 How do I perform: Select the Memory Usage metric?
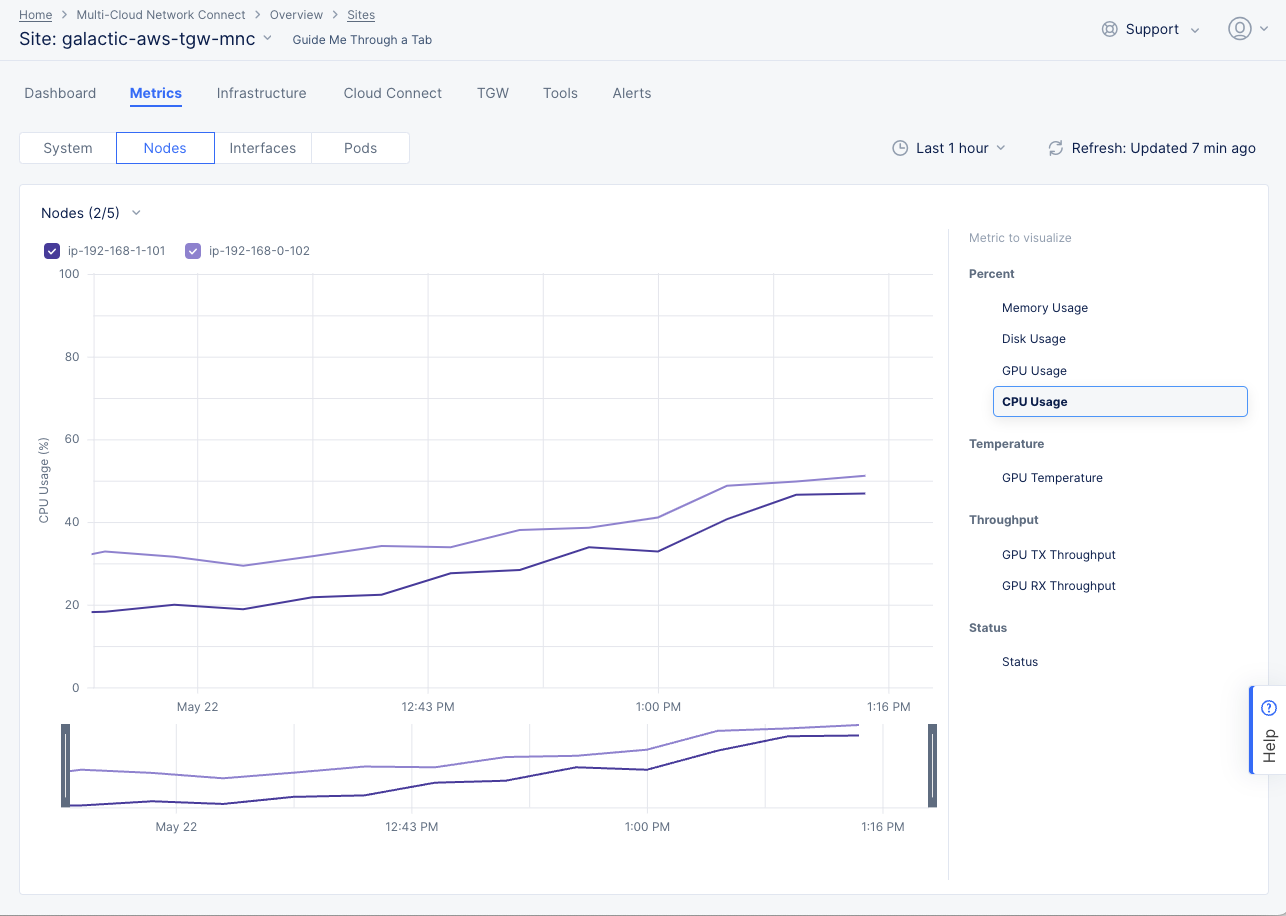point(1044,307)
